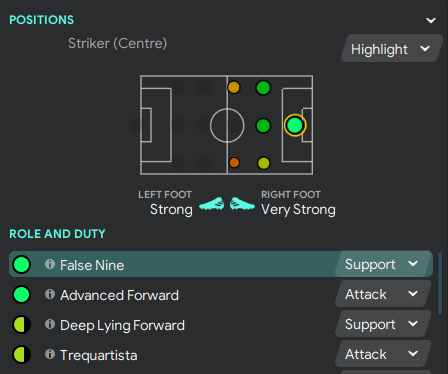Select the False Nine suitability circle

[x=22, y=265]
